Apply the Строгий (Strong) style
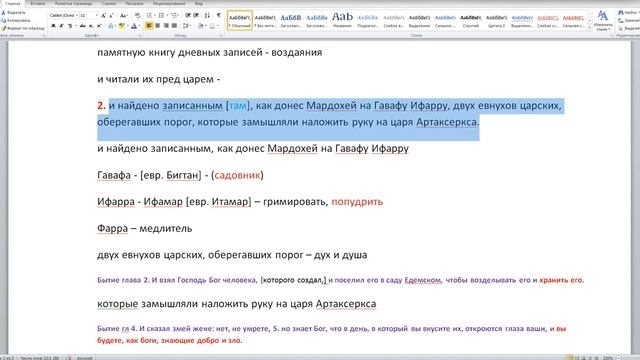 [x=471, y=20]
